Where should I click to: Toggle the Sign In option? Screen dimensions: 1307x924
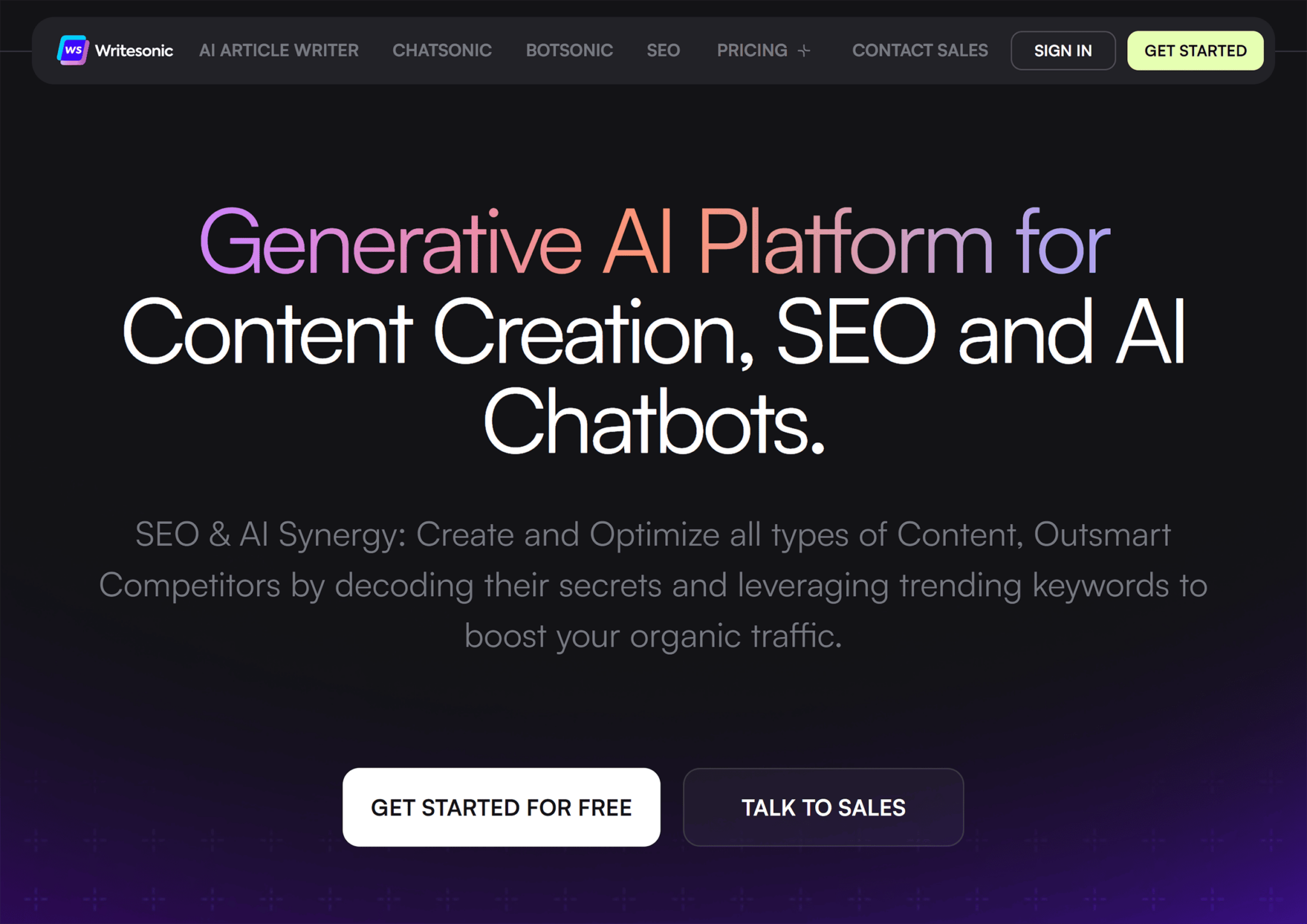(1063, 50)
